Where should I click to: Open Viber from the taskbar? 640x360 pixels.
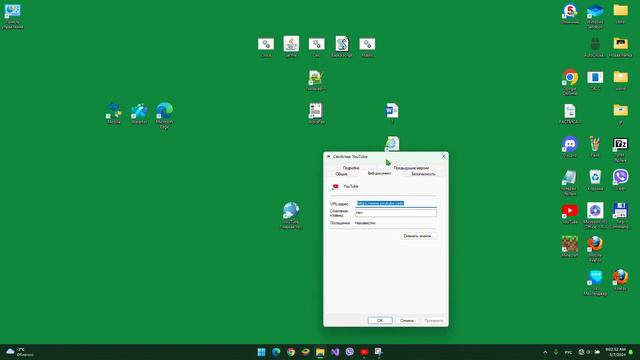click(x=349, y=352)
